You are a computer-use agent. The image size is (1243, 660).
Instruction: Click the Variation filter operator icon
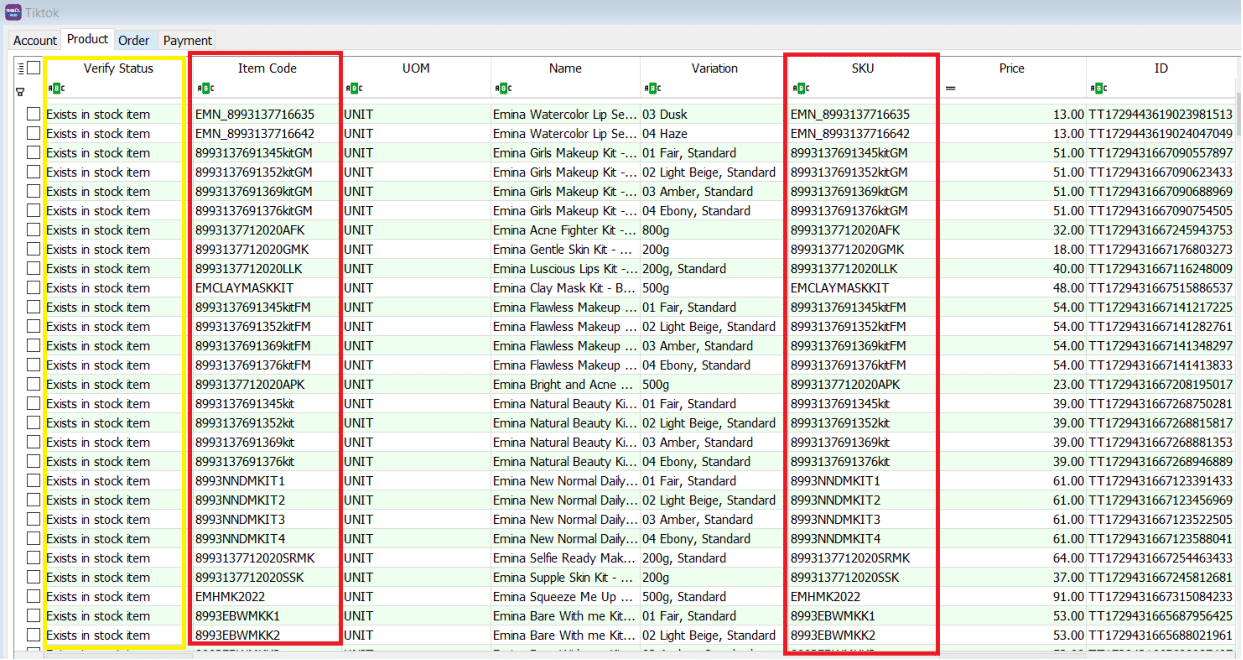click(651, 89)
